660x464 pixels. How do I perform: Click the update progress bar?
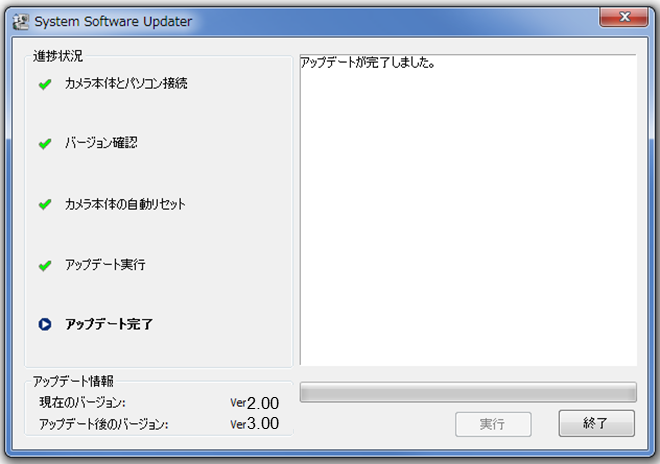pos(468,391)
